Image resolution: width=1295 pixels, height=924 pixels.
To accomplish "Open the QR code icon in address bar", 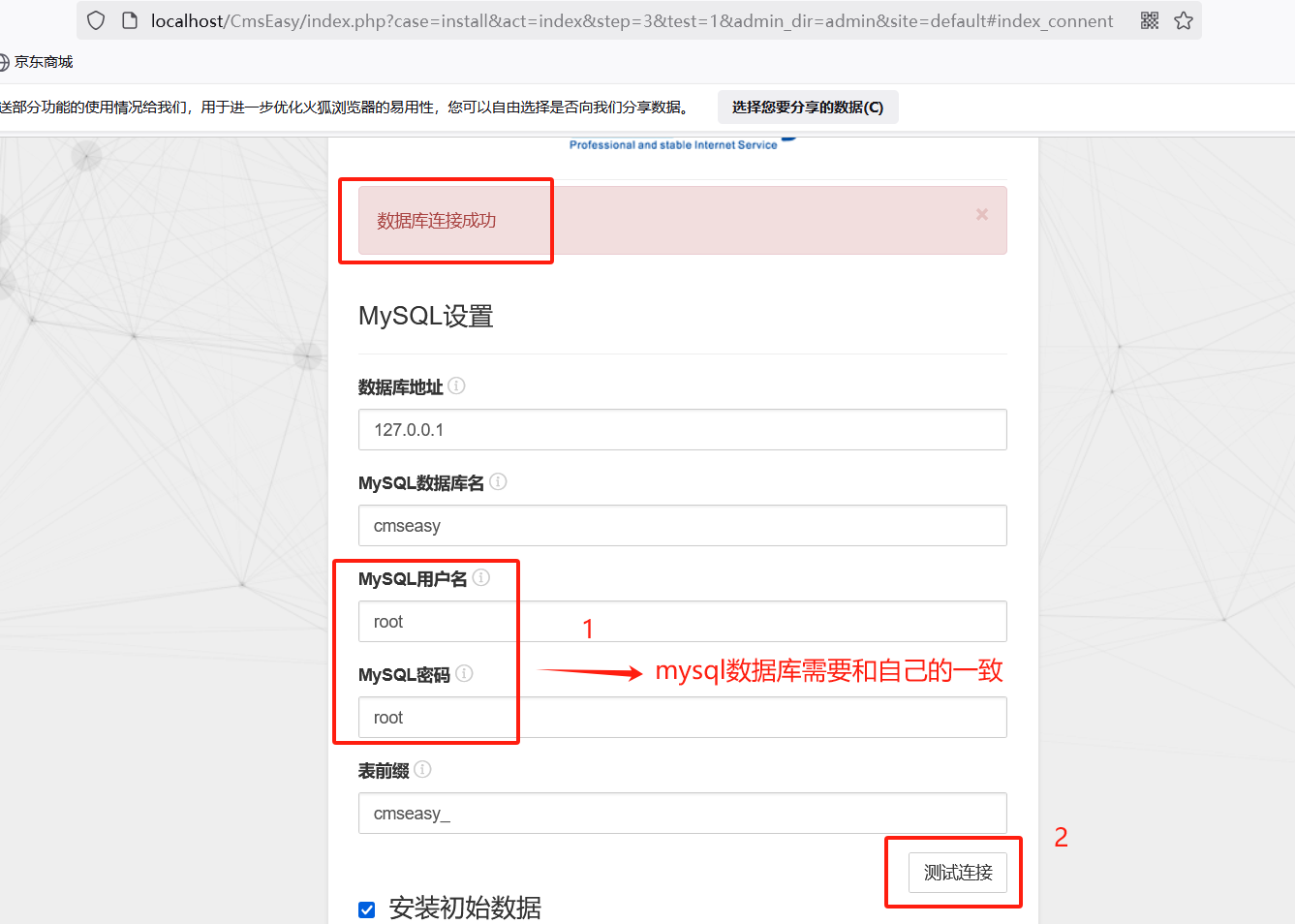I will pyautogui.click(x=1150, y=20).
